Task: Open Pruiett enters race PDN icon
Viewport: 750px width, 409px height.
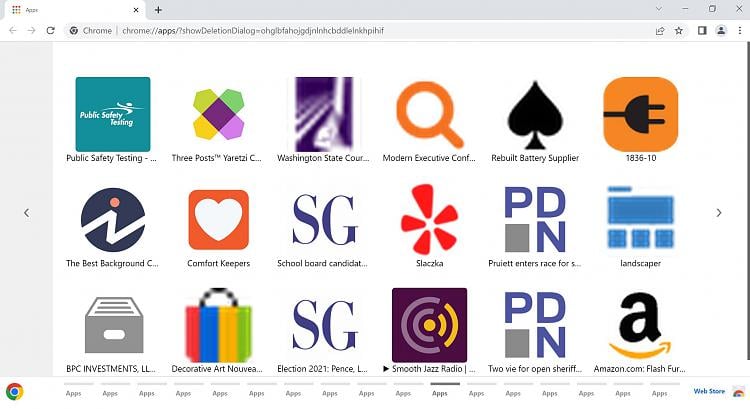Action: click(x=535, y=220)
